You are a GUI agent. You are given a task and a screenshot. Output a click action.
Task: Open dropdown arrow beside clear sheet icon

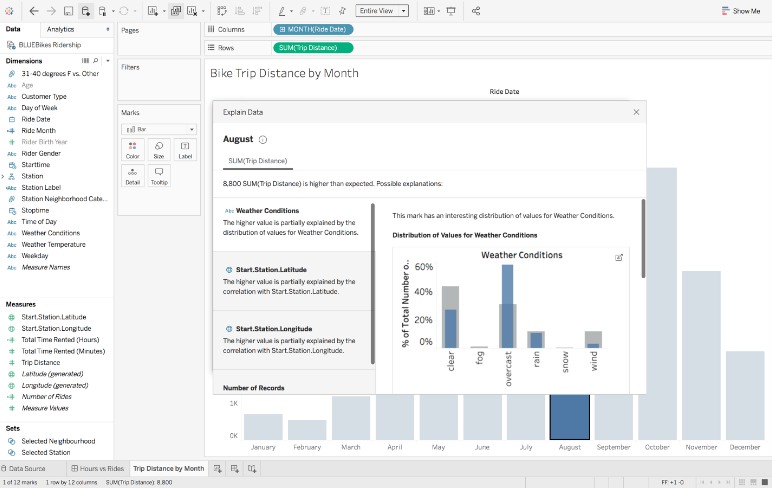tap(203, 11)
